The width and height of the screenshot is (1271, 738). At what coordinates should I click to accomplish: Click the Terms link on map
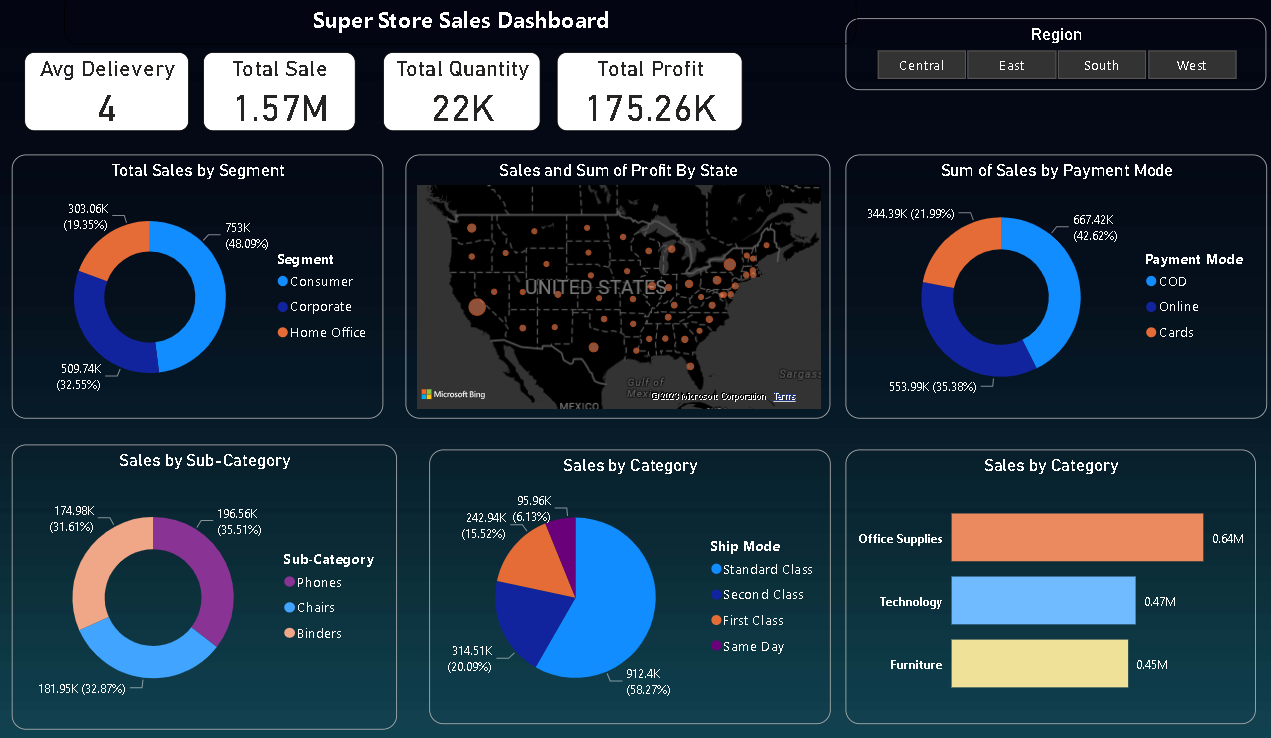[785, 397]
